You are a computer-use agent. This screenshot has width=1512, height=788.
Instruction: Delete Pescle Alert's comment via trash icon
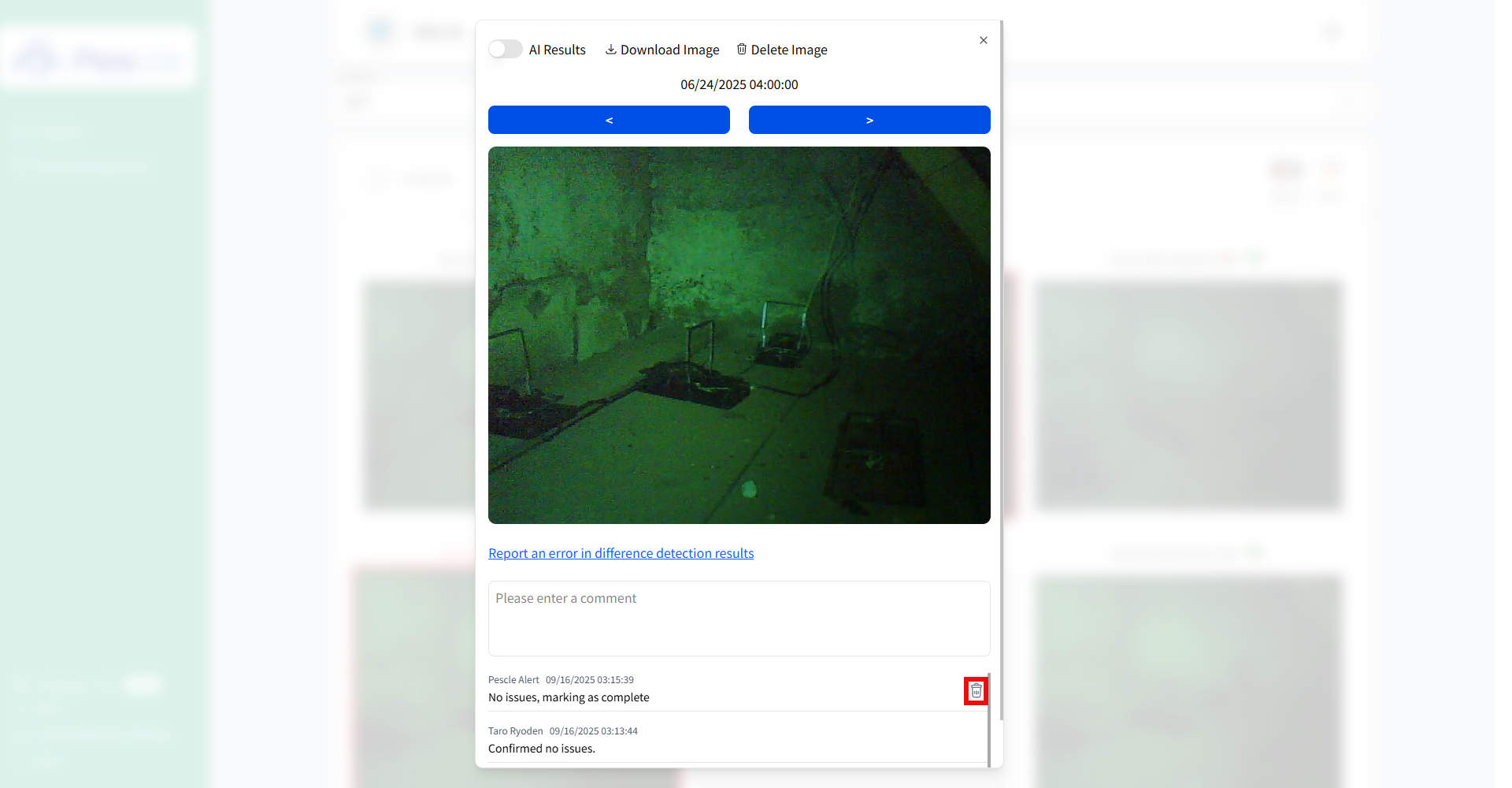coord(976,691)
